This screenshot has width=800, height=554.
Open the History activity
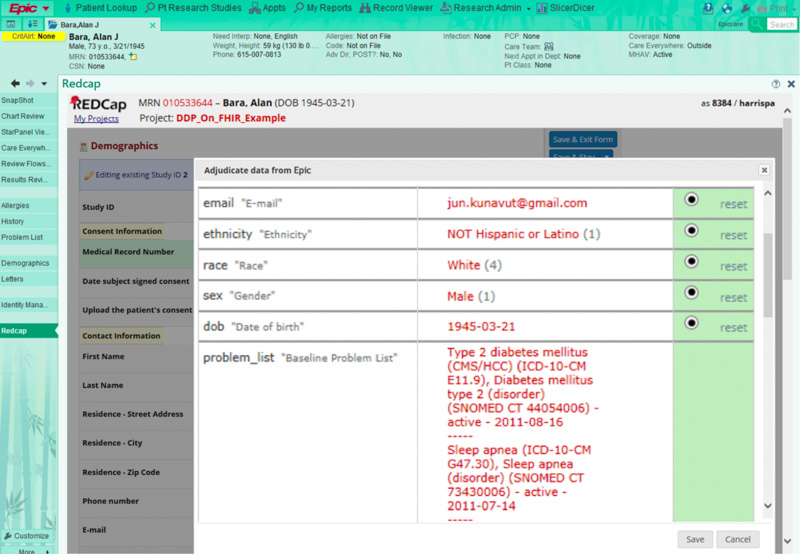(x=29, y=221)
